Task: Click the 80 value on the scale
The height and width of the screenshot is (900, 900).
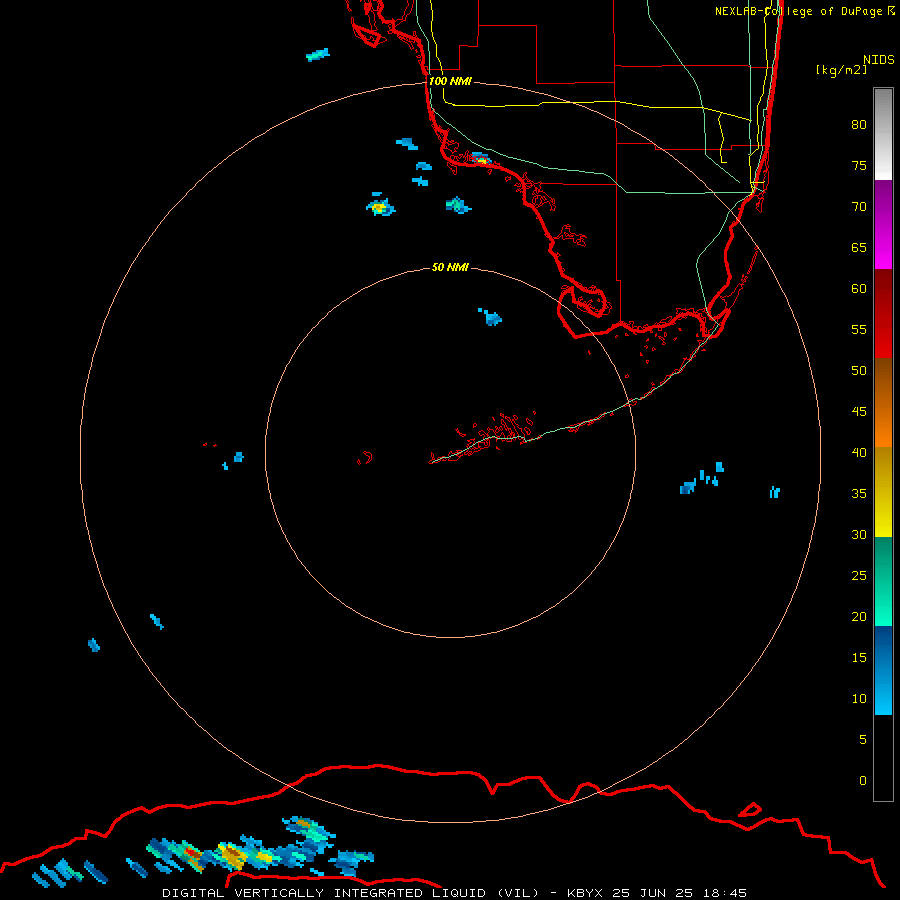Action: [859, 125]
